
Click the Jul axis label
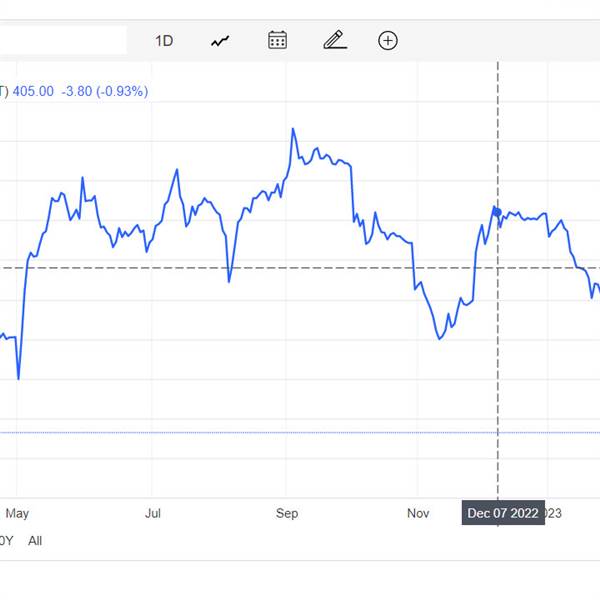pos(153,513)
